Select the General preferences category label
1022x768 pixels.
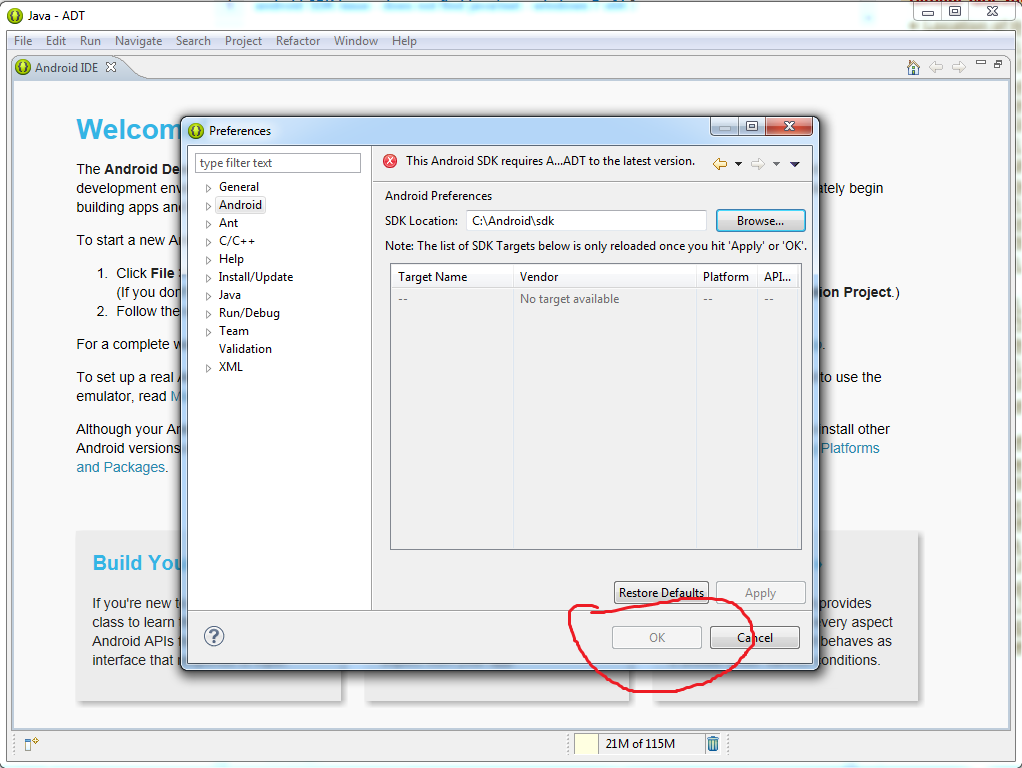point(239,187)
